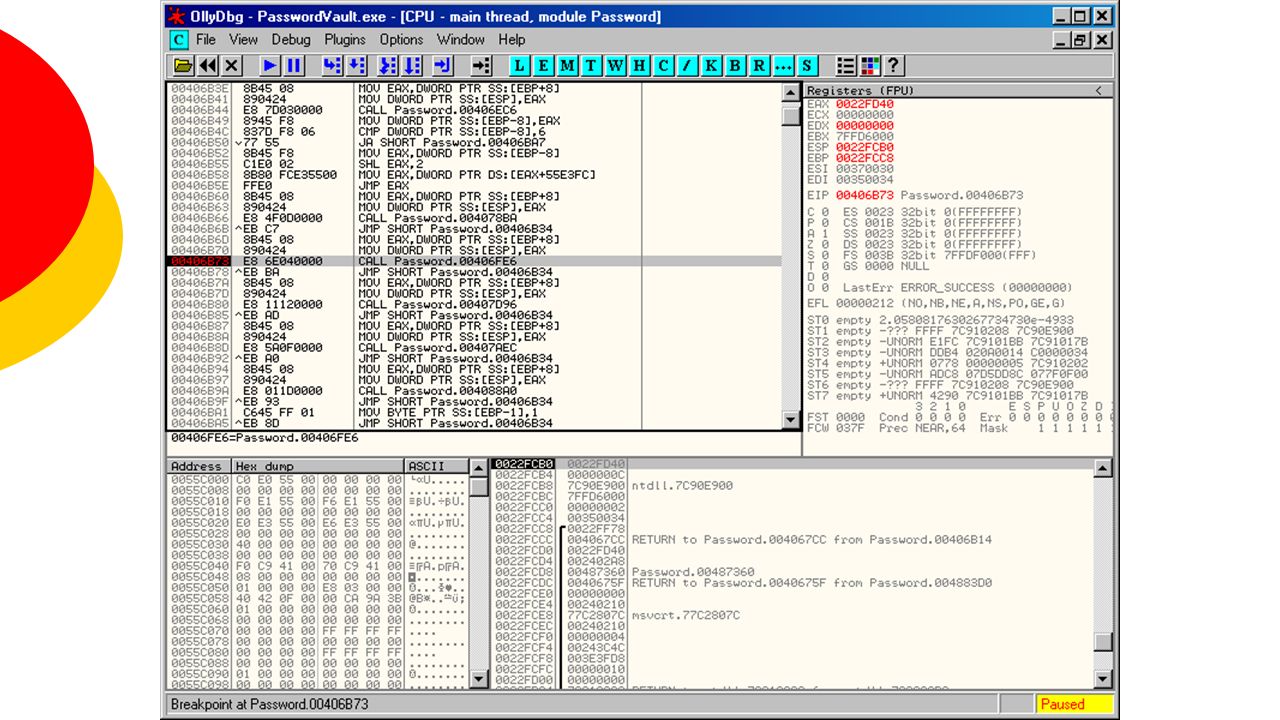This screenshot has height=720, width=1280.
Task: Click the CPU window C icon in menu bar
Action: 178,40
